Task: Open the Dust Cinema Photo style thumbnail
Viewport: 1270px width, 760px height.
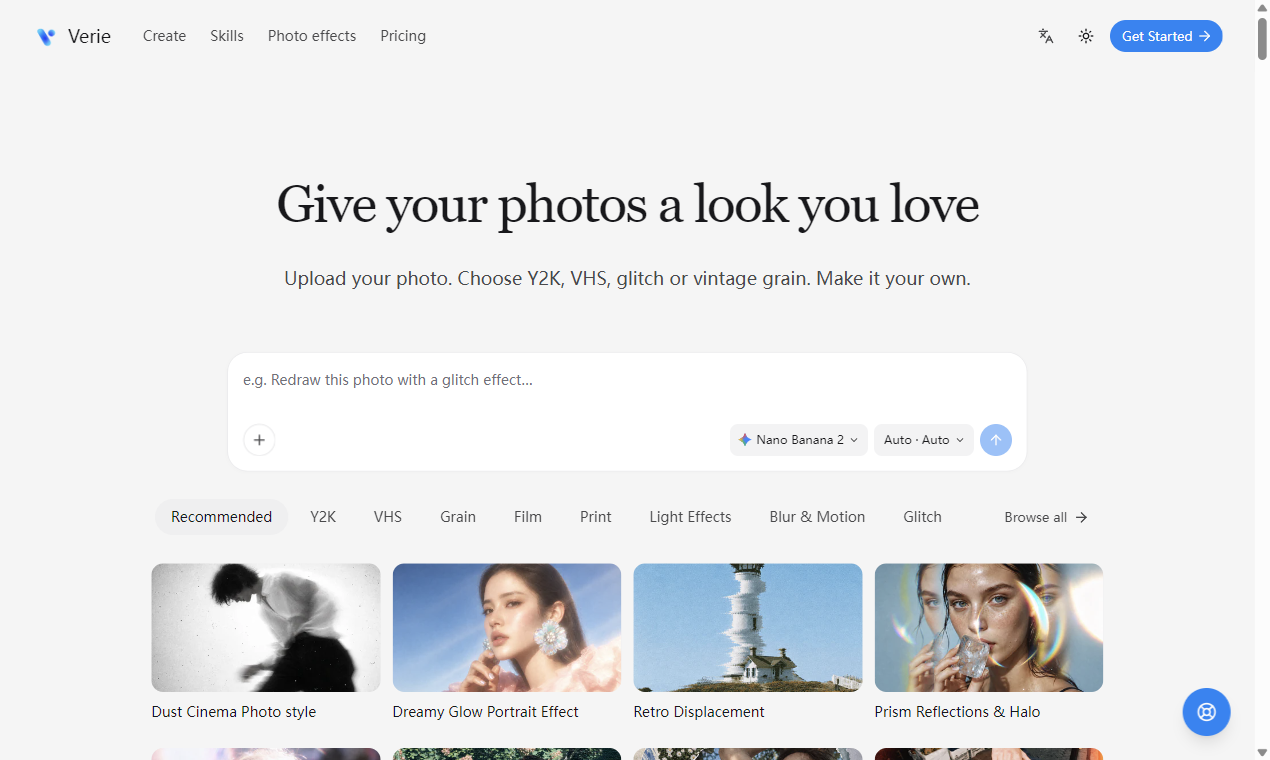Action: click(x=266, y=628)
